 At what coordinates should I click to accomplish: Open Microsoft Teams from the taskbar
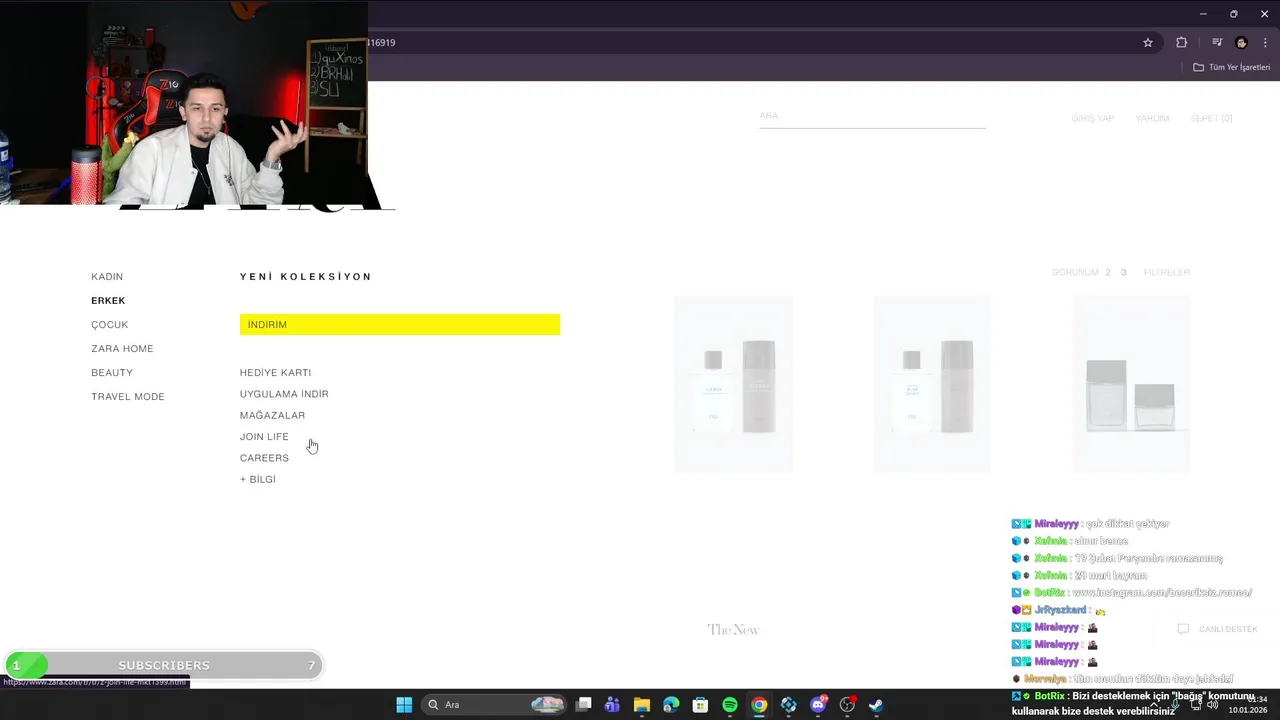coord(612,705)
